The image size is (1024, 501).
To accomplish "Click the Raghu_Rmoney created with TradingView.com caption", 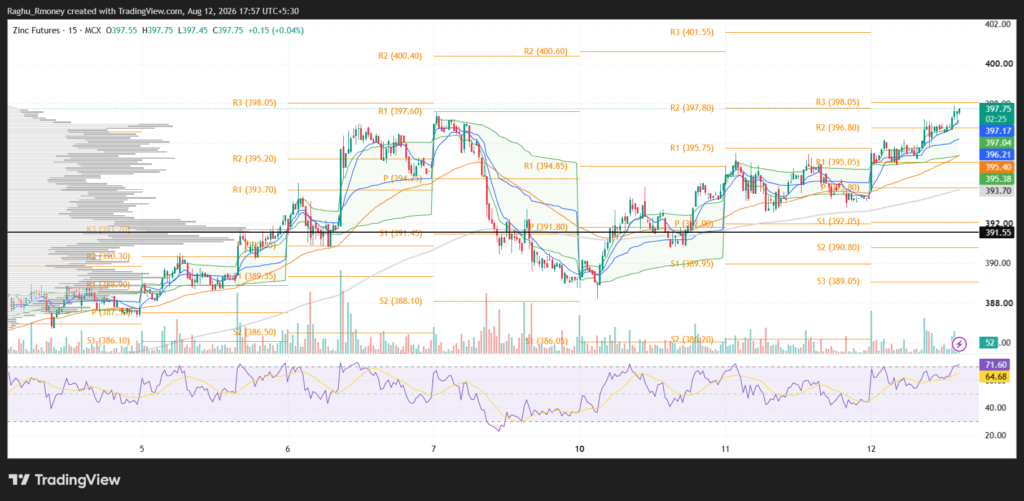I will (x=94, y=9).
